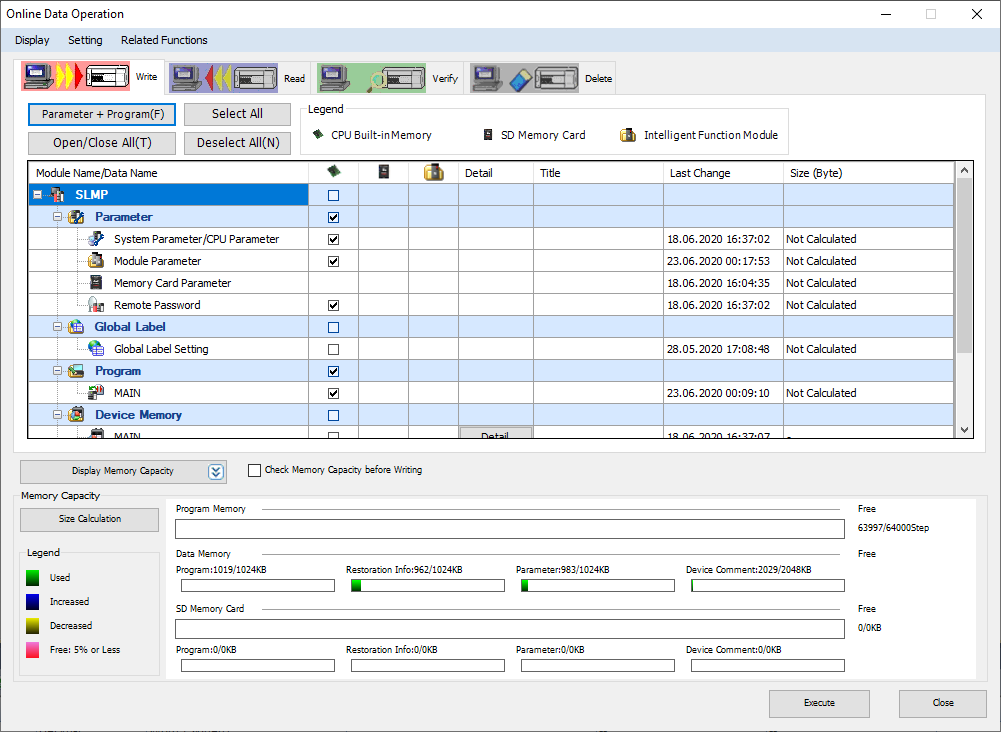Click the Write tab icon

click(76, 77)
